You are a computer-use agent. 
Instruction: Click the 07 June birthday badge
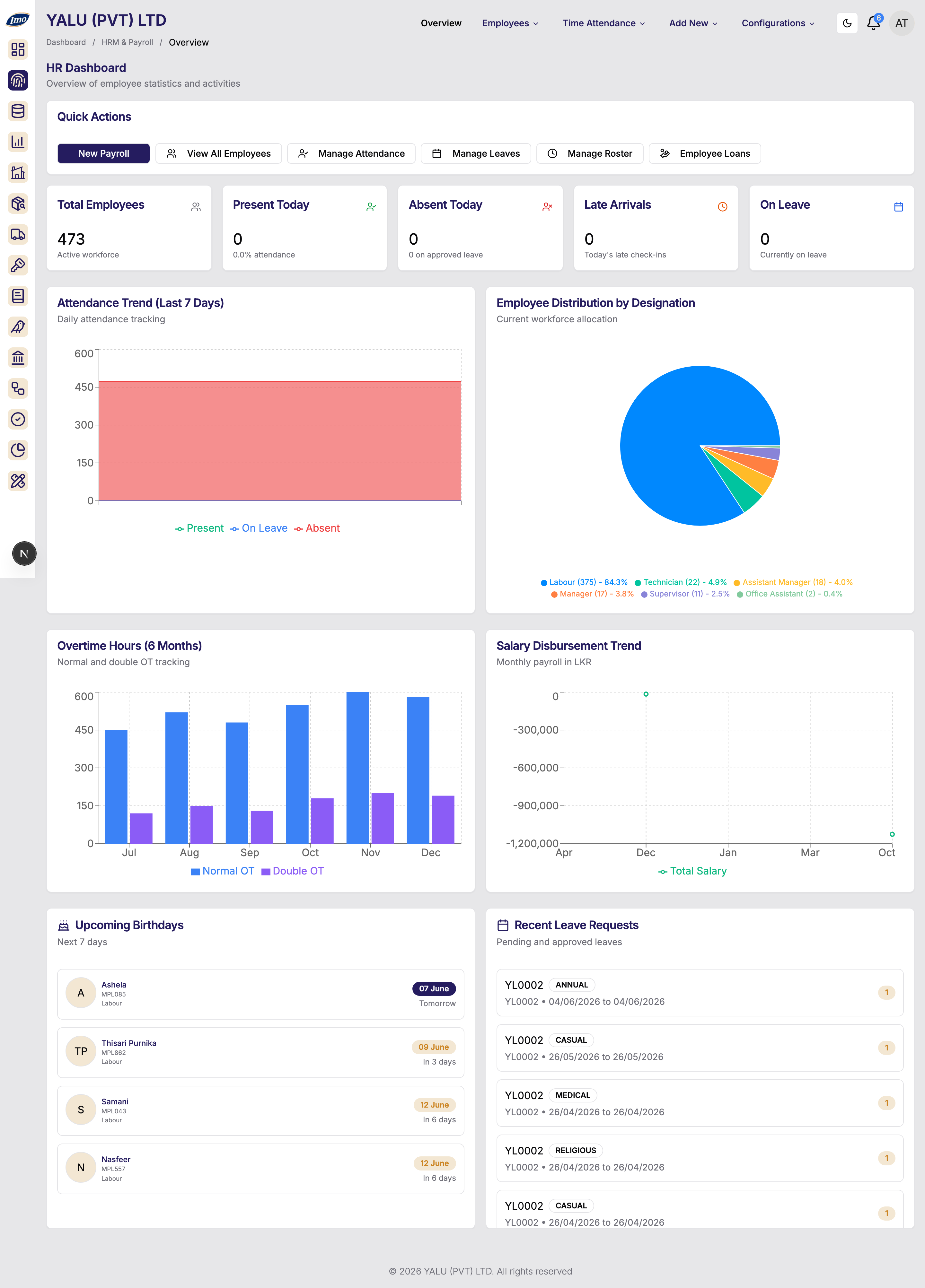[434, 989]
